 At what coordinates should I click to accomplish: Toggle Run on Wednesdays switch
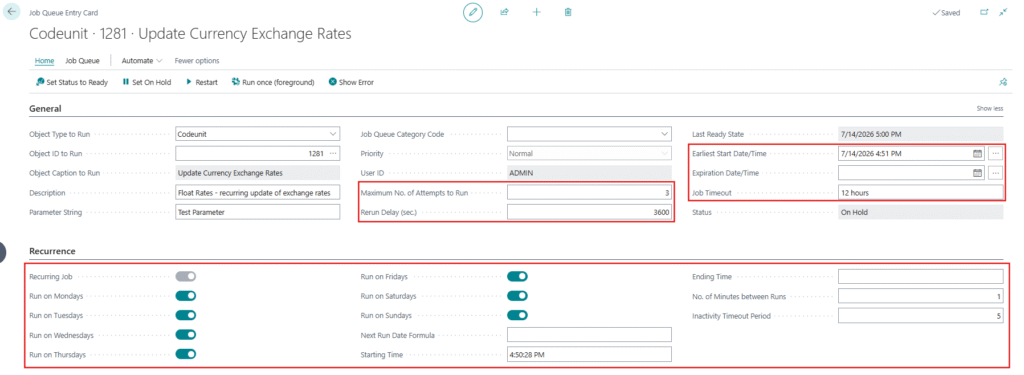click(185, 335)
